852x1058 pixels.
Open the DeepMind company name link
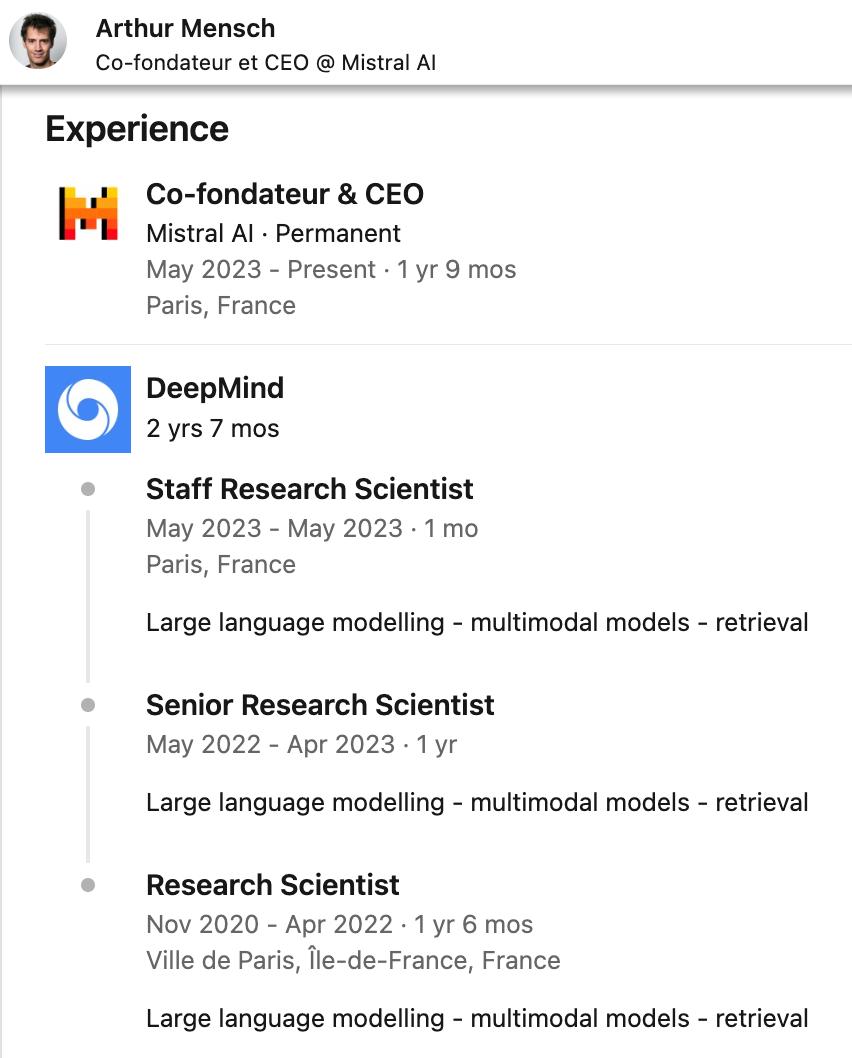215,388
